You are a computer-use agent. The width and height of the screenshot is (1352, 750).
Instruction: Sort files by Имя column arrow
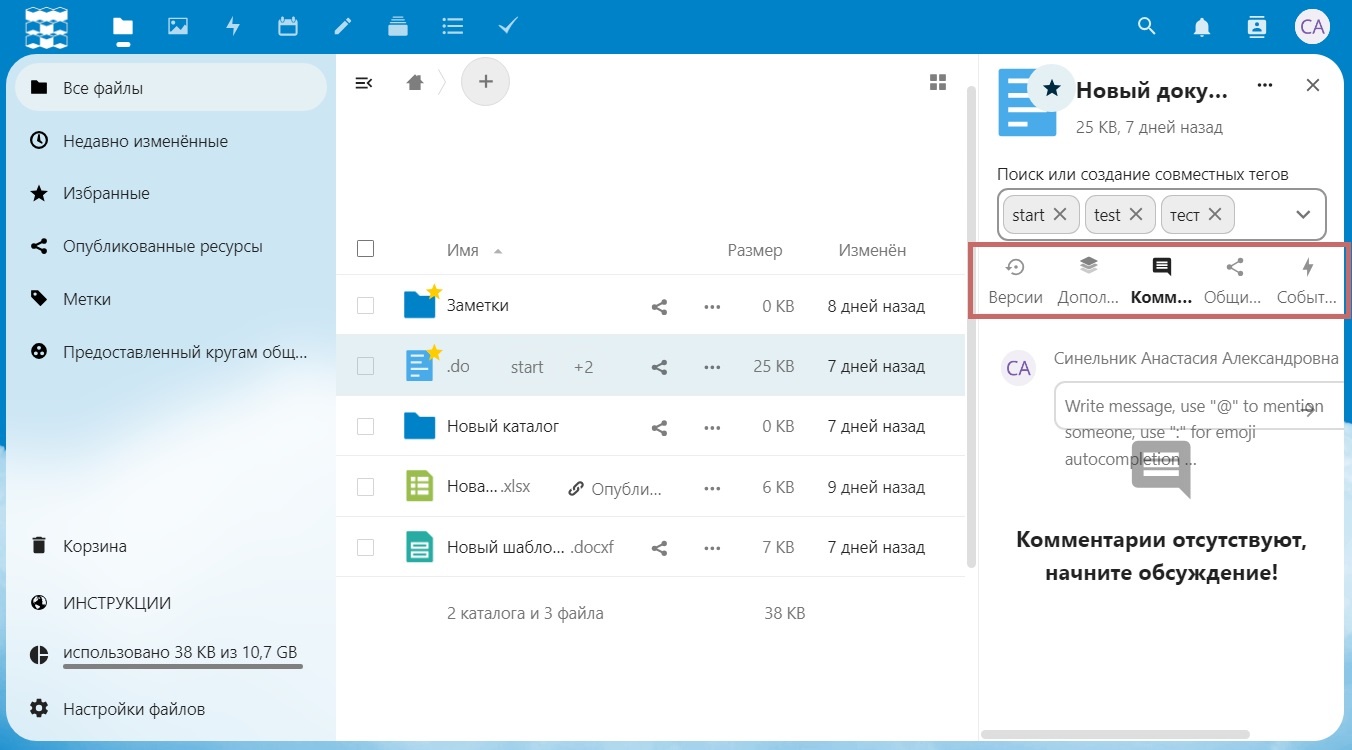[498, 251]
